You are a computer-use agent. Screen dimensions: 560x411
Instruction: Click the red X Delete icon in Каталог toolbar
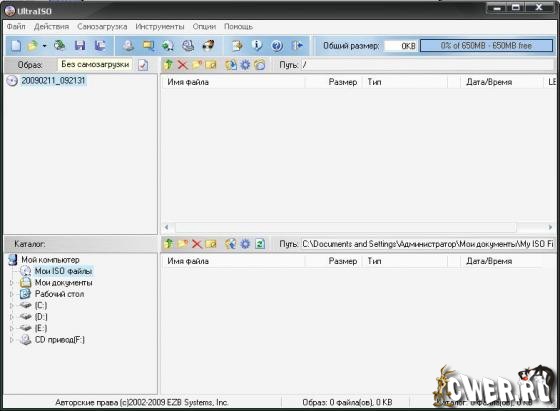pyautogui.click(x=197, y=244)
